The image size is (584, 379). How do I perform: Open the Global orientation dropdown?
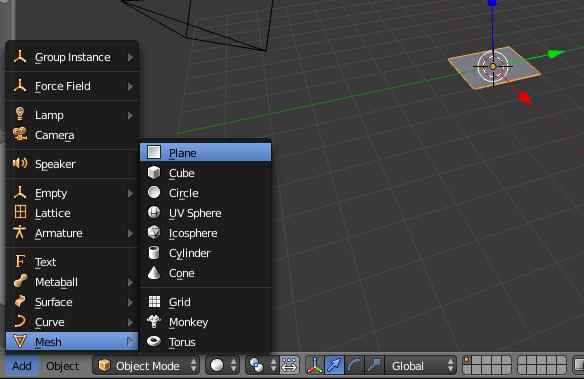(421, 366)
